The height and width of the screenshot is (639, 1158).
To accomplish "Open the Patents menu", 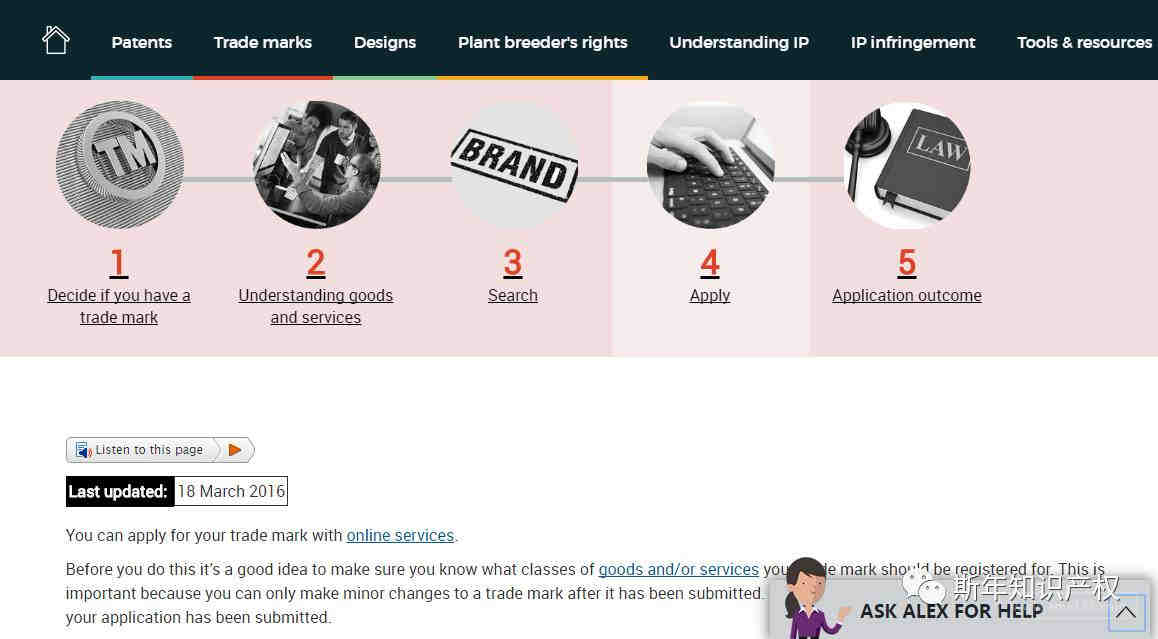I will pos(142,42).
